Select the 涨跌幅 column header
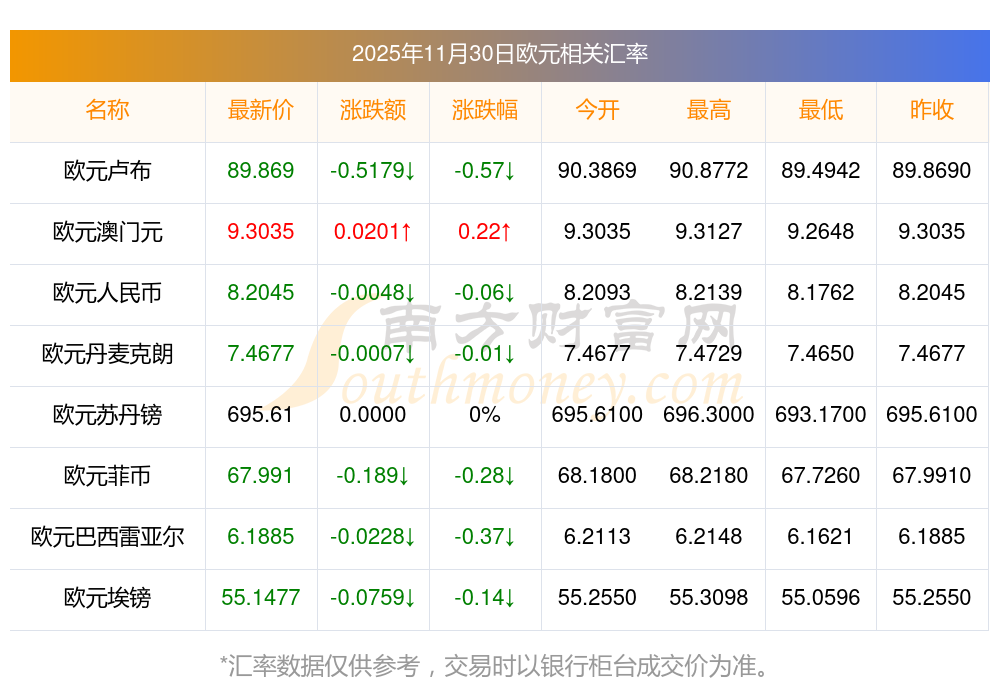 click(484, 110)
